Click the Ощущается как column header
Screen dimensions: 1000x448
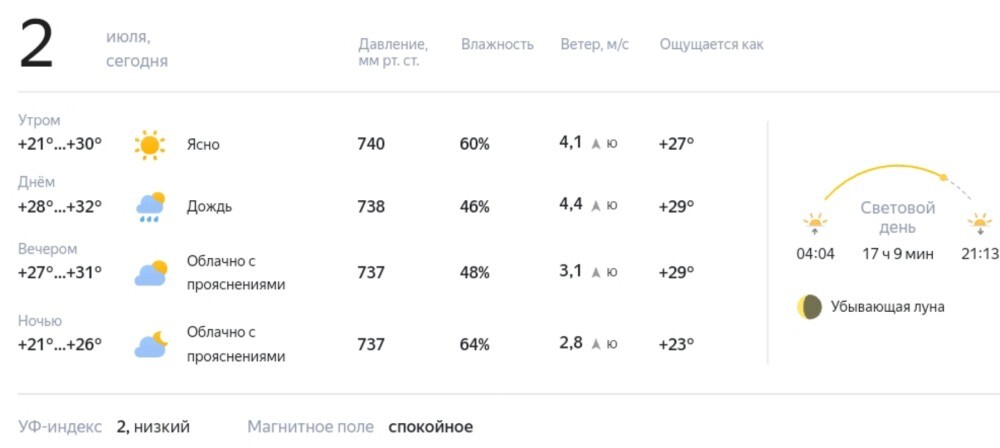click(711, 45)
